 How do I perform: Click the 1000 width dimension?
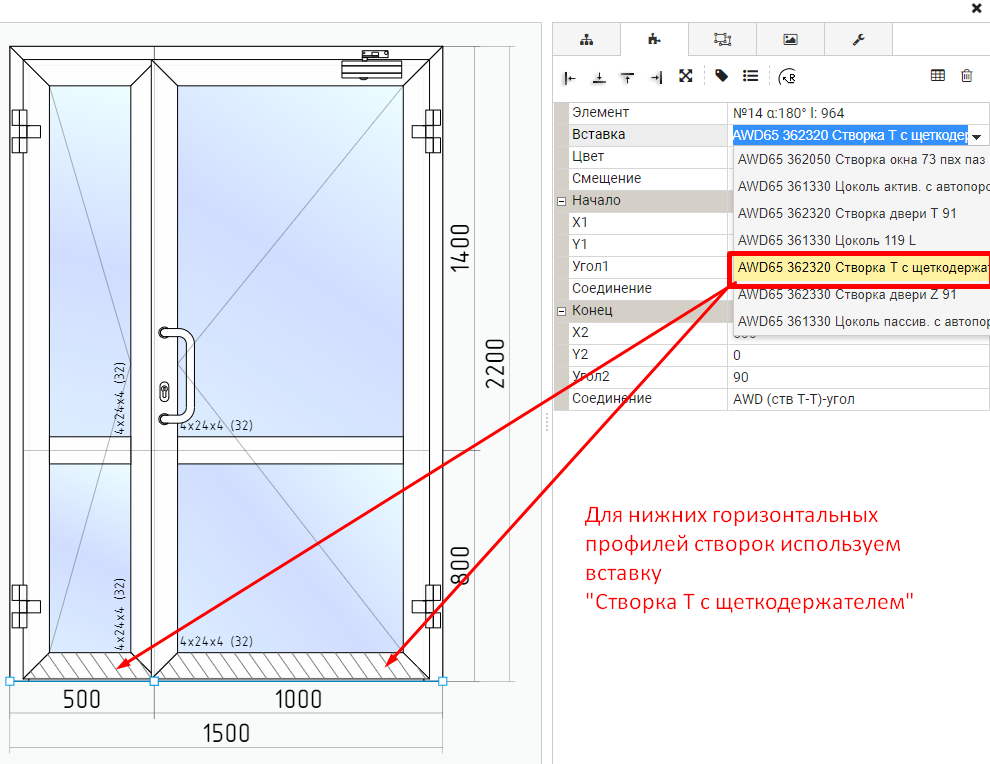tap(298, 700)
